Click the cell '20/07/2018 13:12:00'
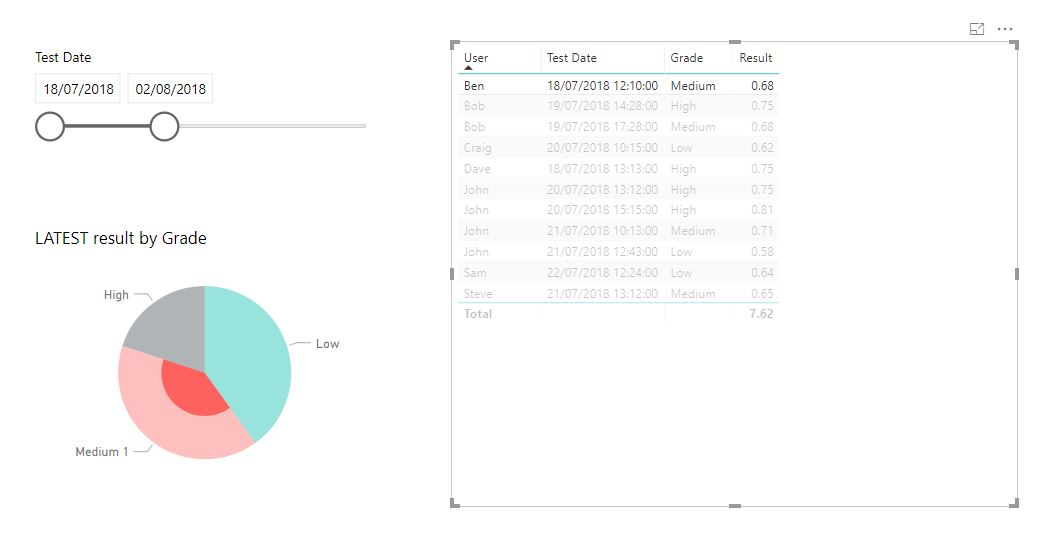Image resolution: width=1053 pixels, height=555 pixels. point(602,189)
